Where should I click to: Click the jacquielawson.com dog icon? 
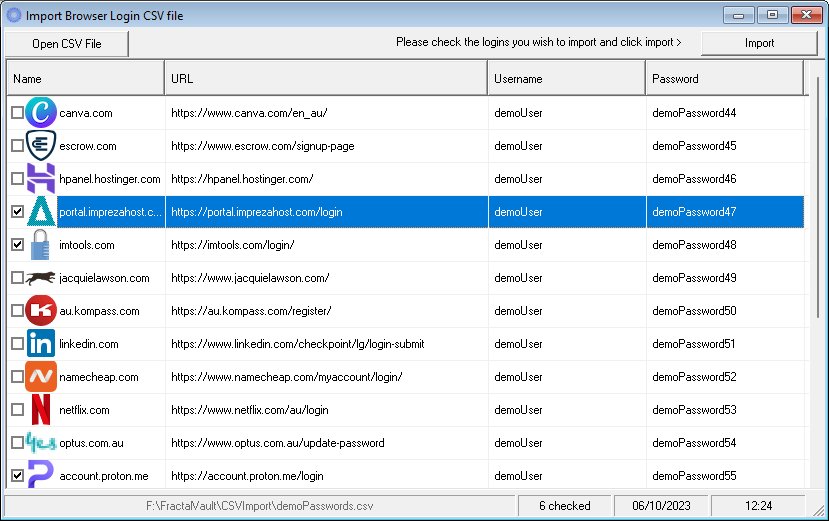click(41, 278)
